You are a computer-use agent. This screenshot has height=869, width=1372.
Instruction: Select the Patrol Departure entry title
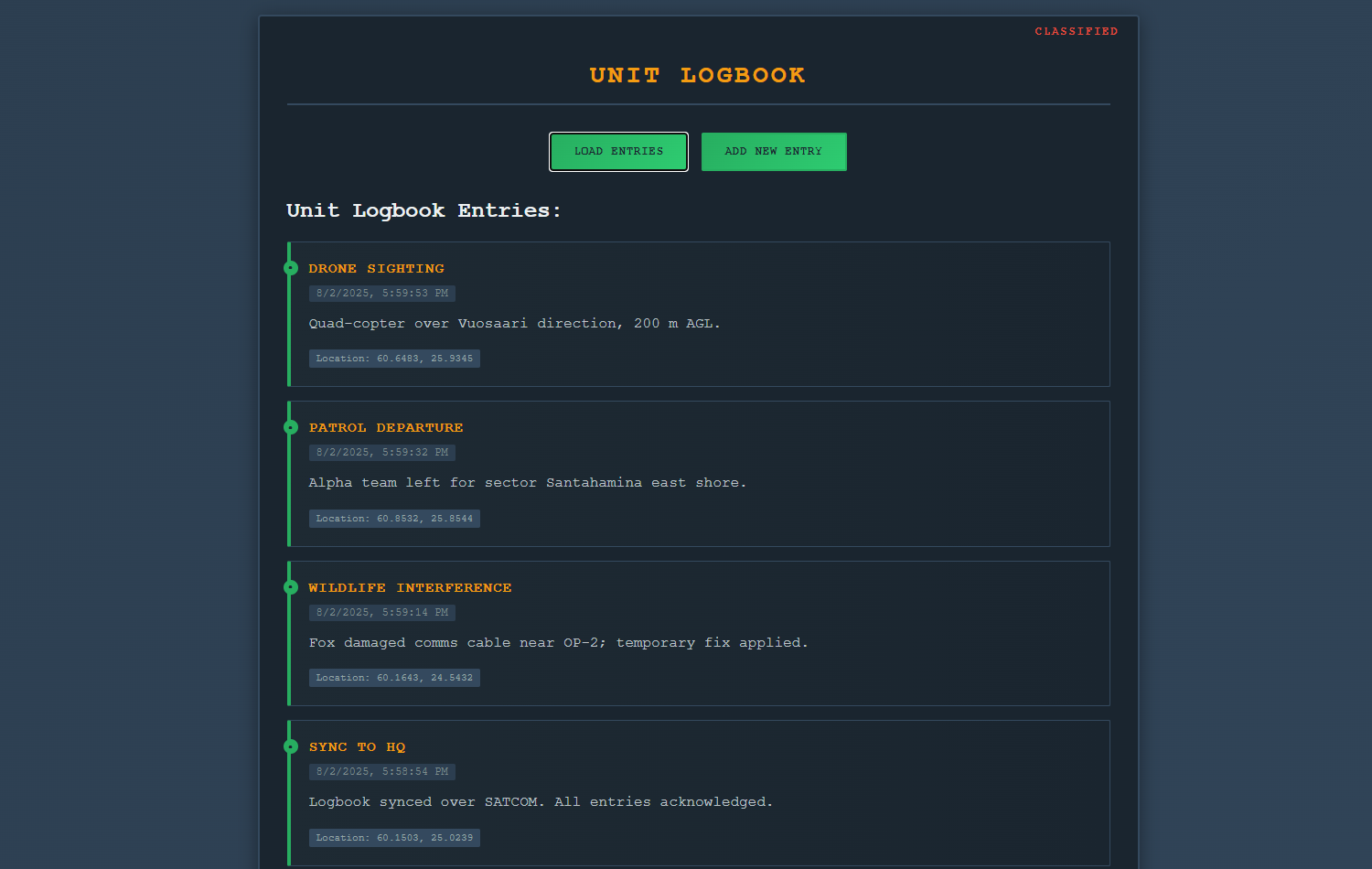pos(386,428)
